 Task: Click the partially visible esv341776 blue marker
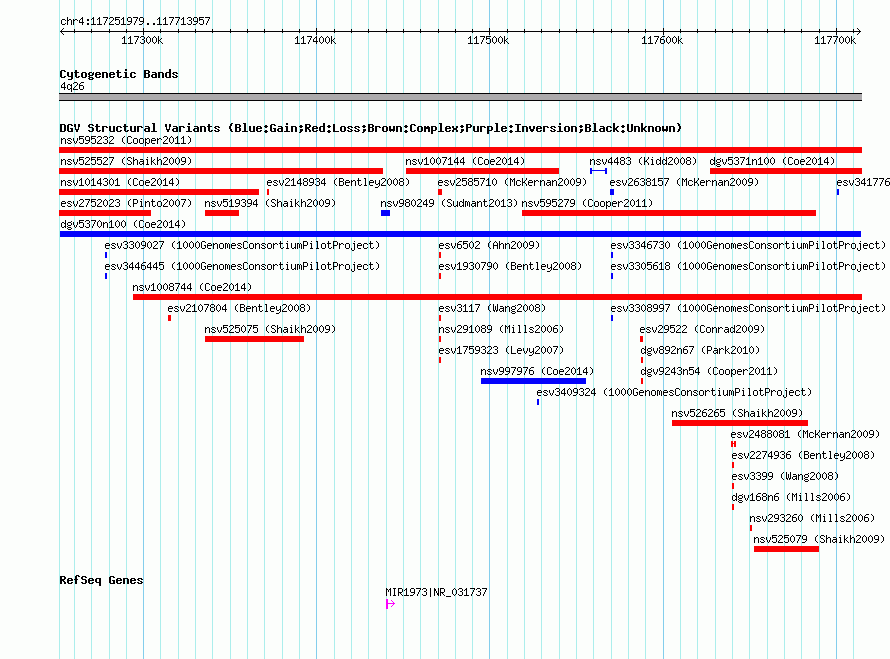[838, 192]
